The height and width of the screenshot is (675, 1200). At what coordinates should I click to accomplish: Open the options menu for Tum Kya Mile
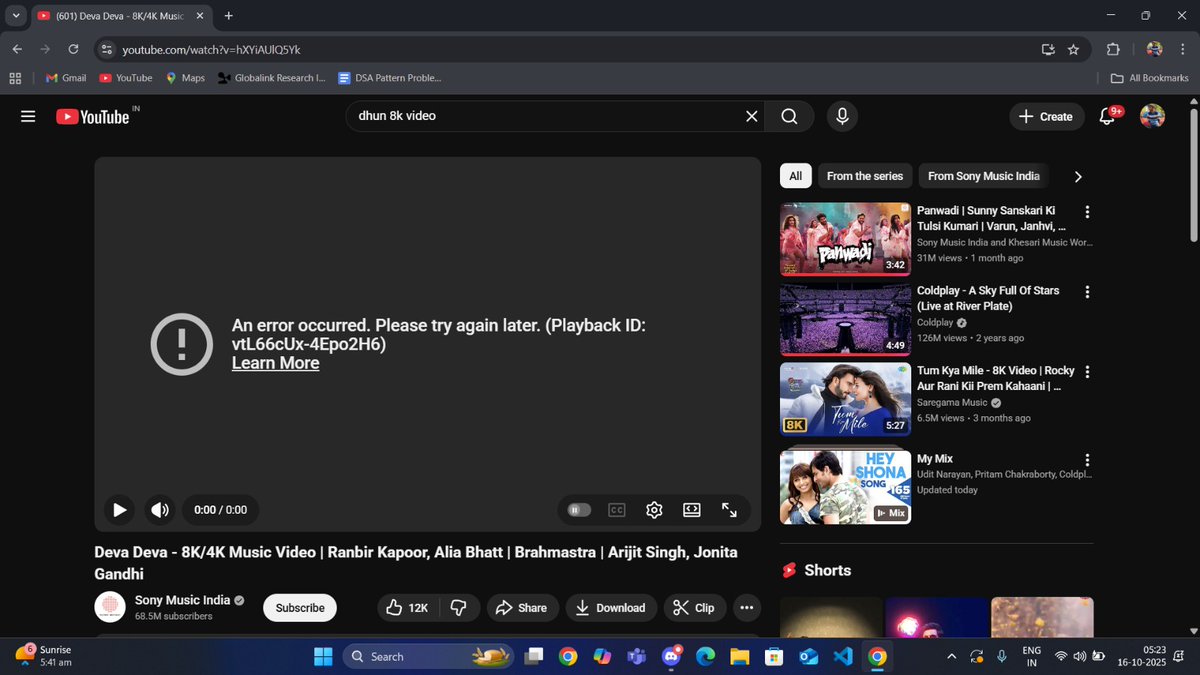[x=1087, y=372]
